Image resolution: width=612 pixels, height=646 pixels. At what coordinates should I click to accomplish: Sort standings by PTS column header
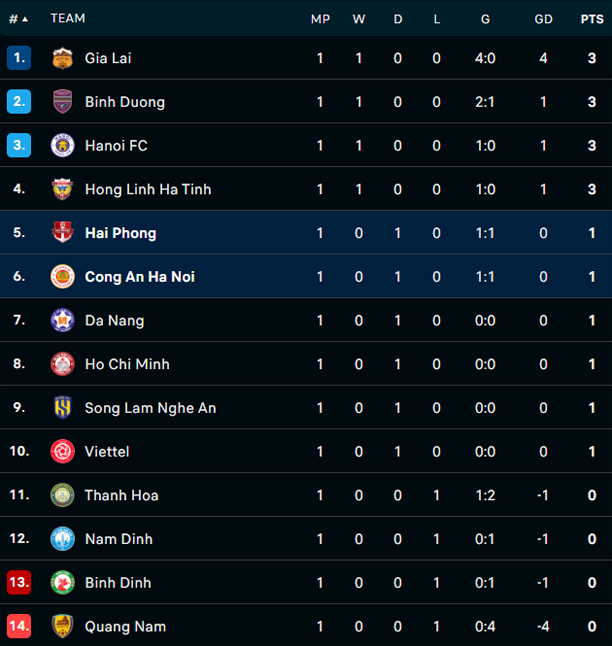pos(591,18)
